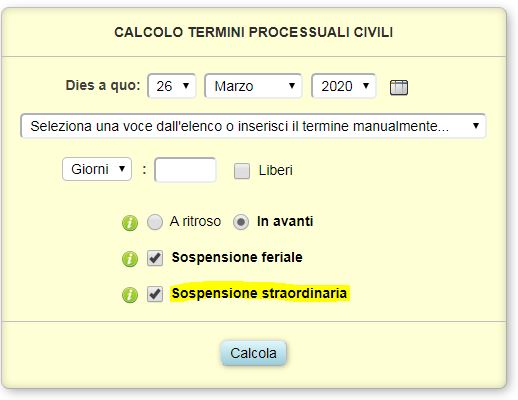Viewport: 518px width, 400px height.
Task: Click info icon next to Sospensione straordinaria
Action: [130, 295]
